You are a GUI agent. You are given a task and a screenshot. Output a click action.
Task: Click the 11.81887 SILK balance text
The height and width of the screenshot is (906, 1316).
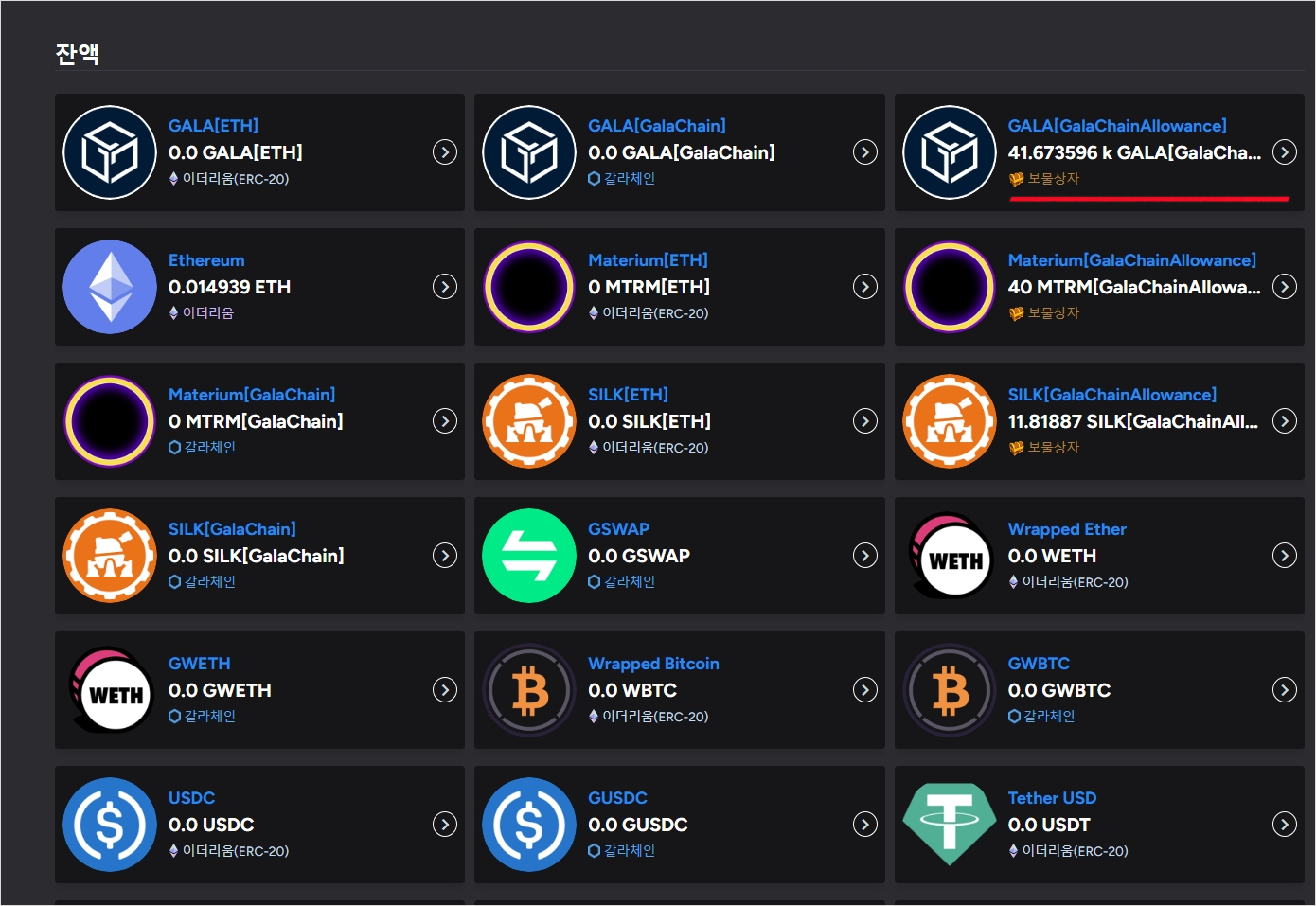coord(1133,421)
